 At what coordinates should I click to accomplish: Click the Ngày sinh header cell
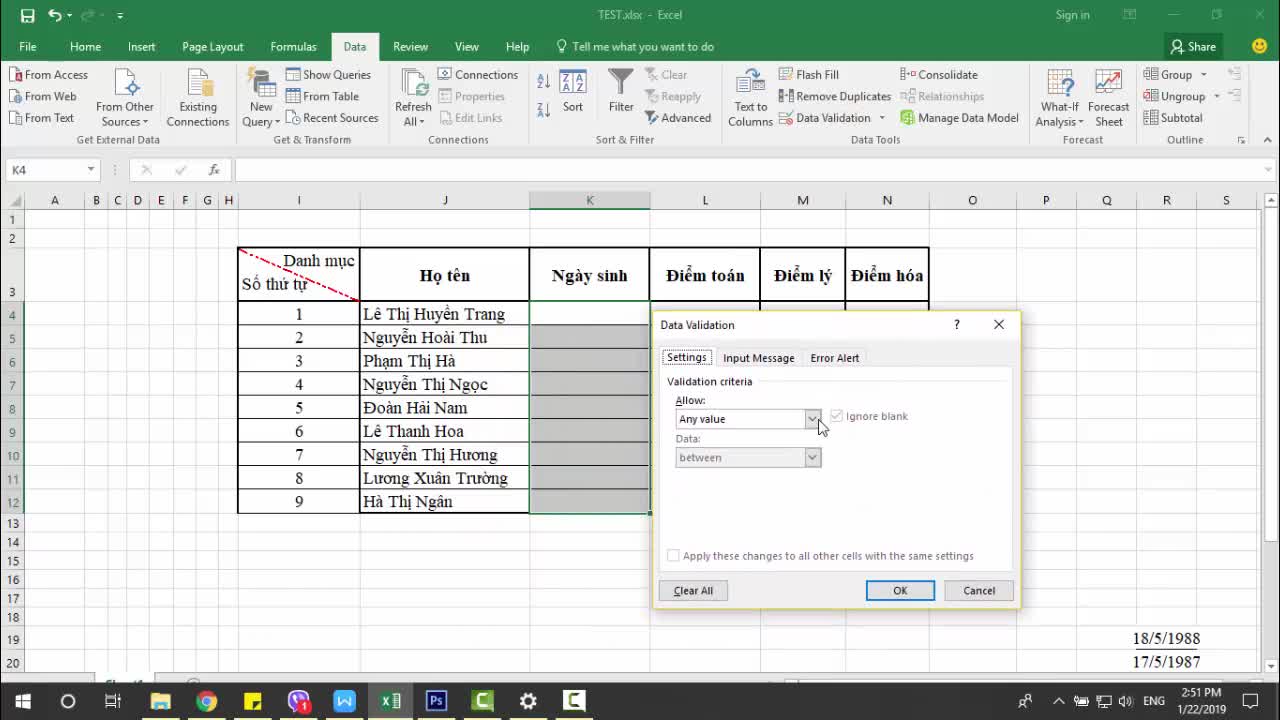click(x=589, y=275)
